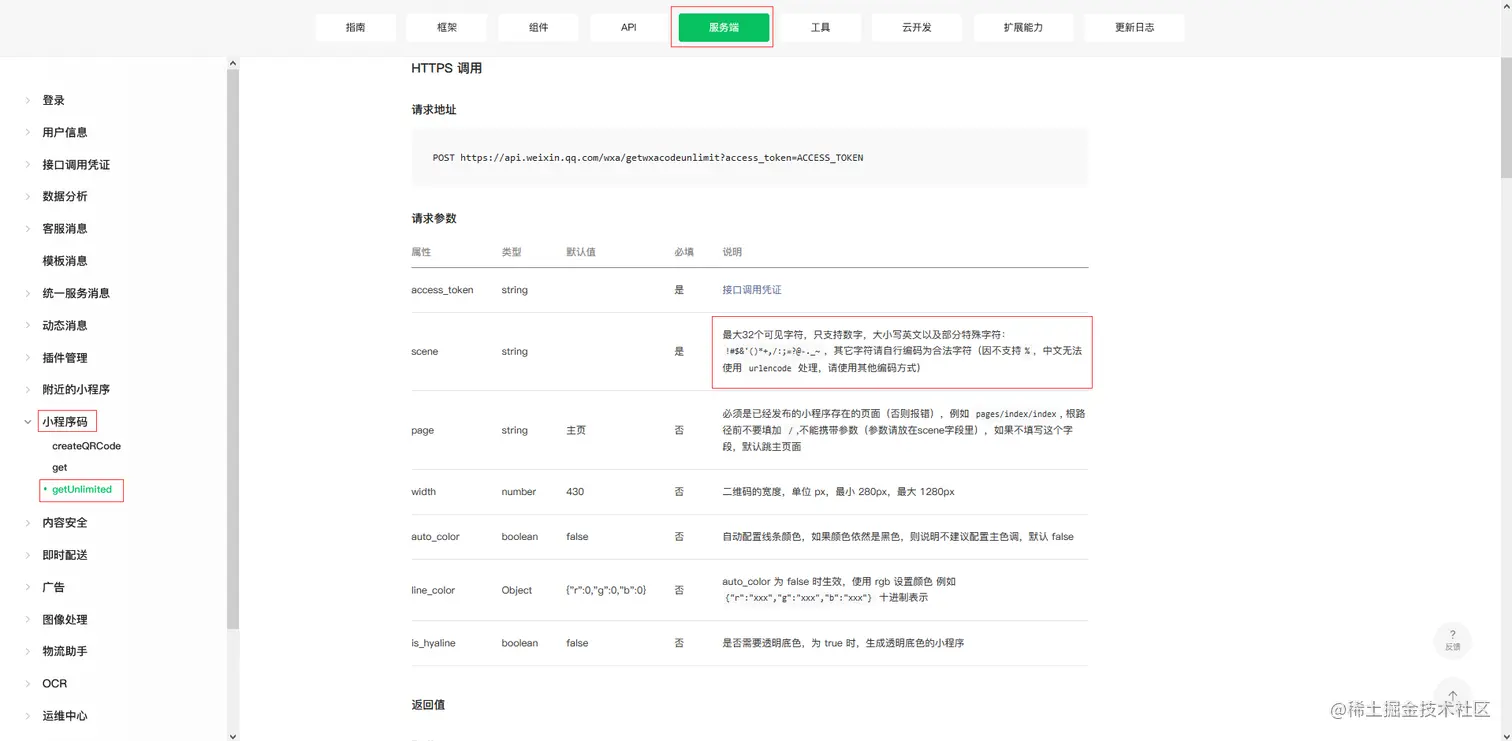Expand the 登录 chevron in sidebar
This screenshot has height=741, width=1512.
[x=28, y=100]
